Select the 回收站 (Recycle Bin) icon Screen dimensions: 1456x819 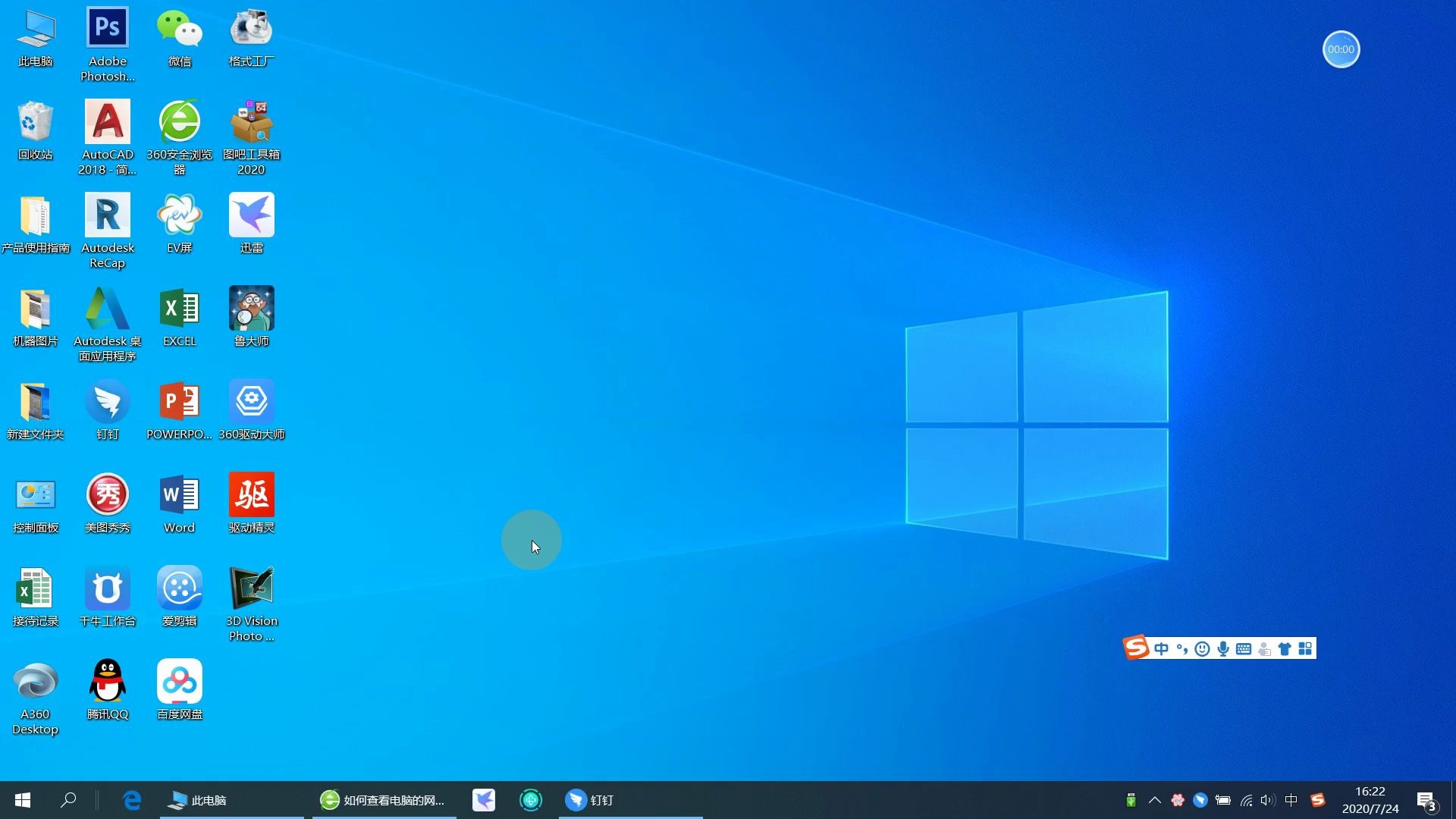click(x=36, y=130)
